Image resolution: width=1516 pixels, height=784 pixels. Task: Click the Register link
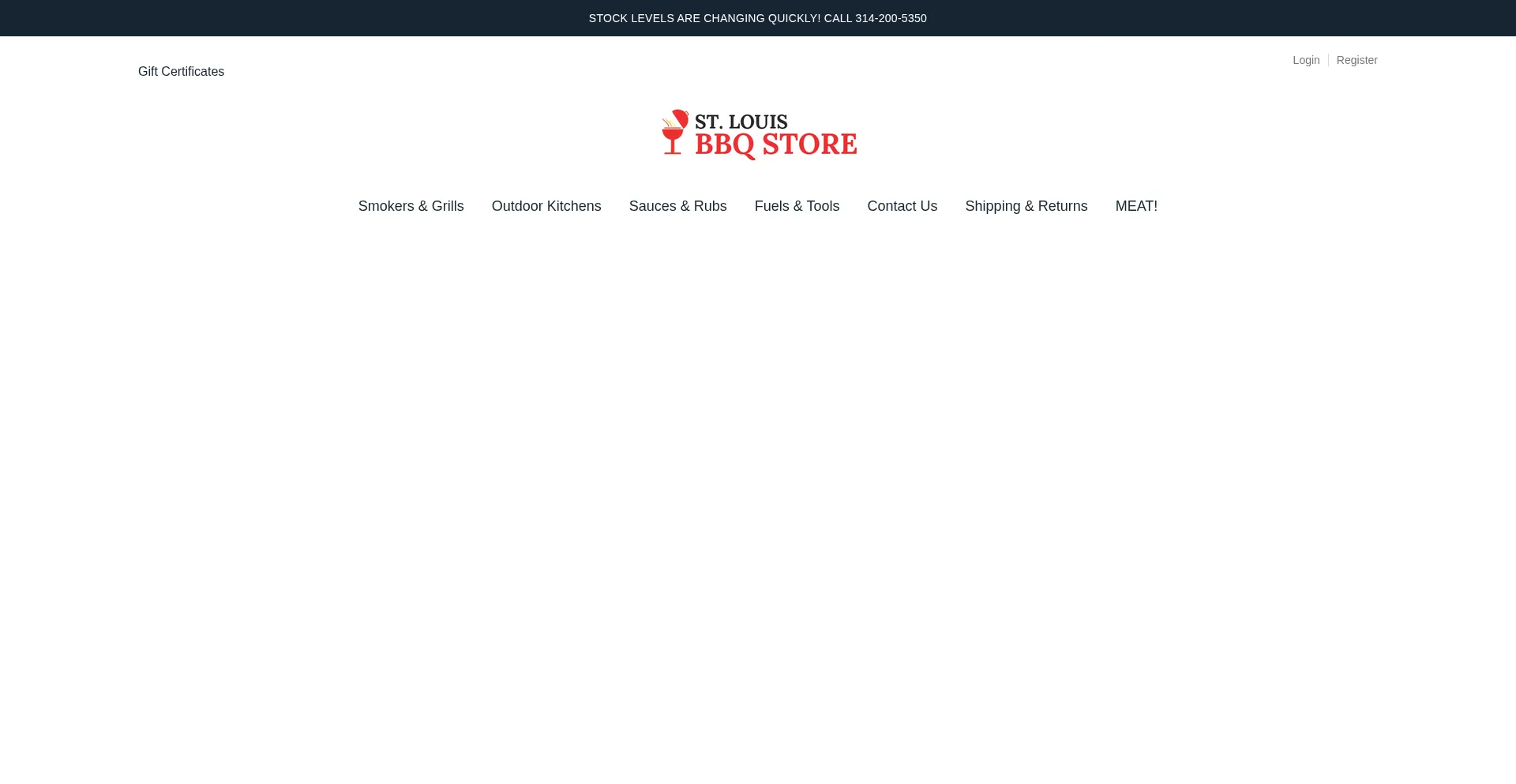coord(1357,60)
